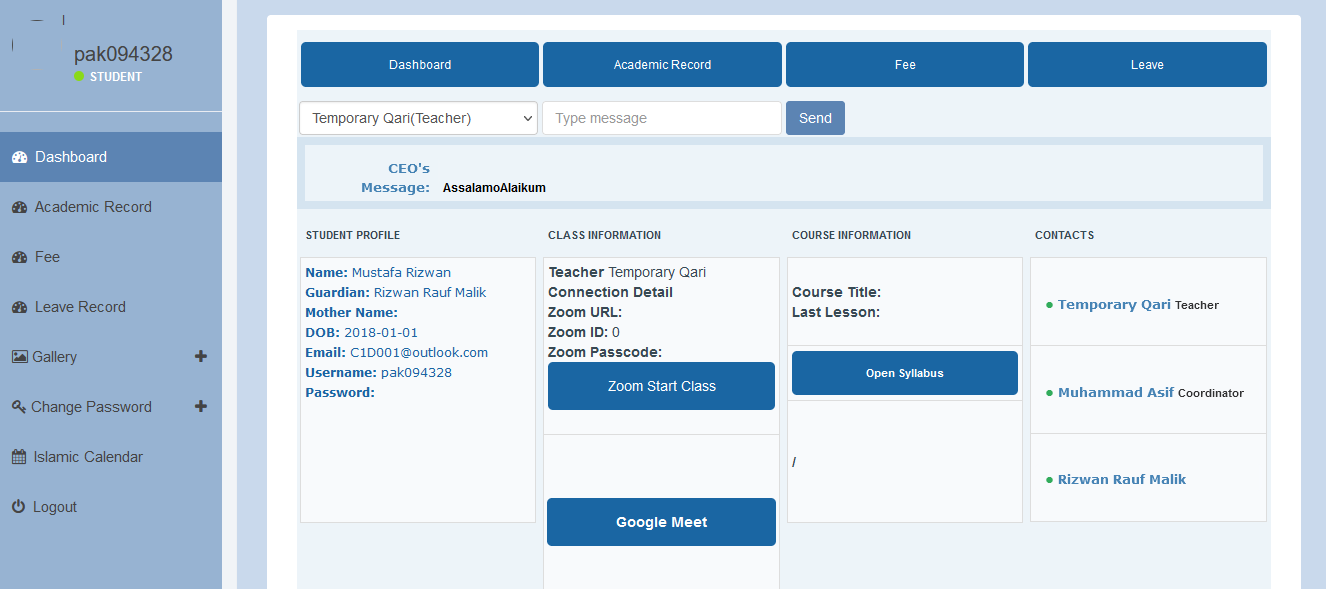Click the top Fee button
This screenshot has width=1326, height=589.
(x=905, y=65)
